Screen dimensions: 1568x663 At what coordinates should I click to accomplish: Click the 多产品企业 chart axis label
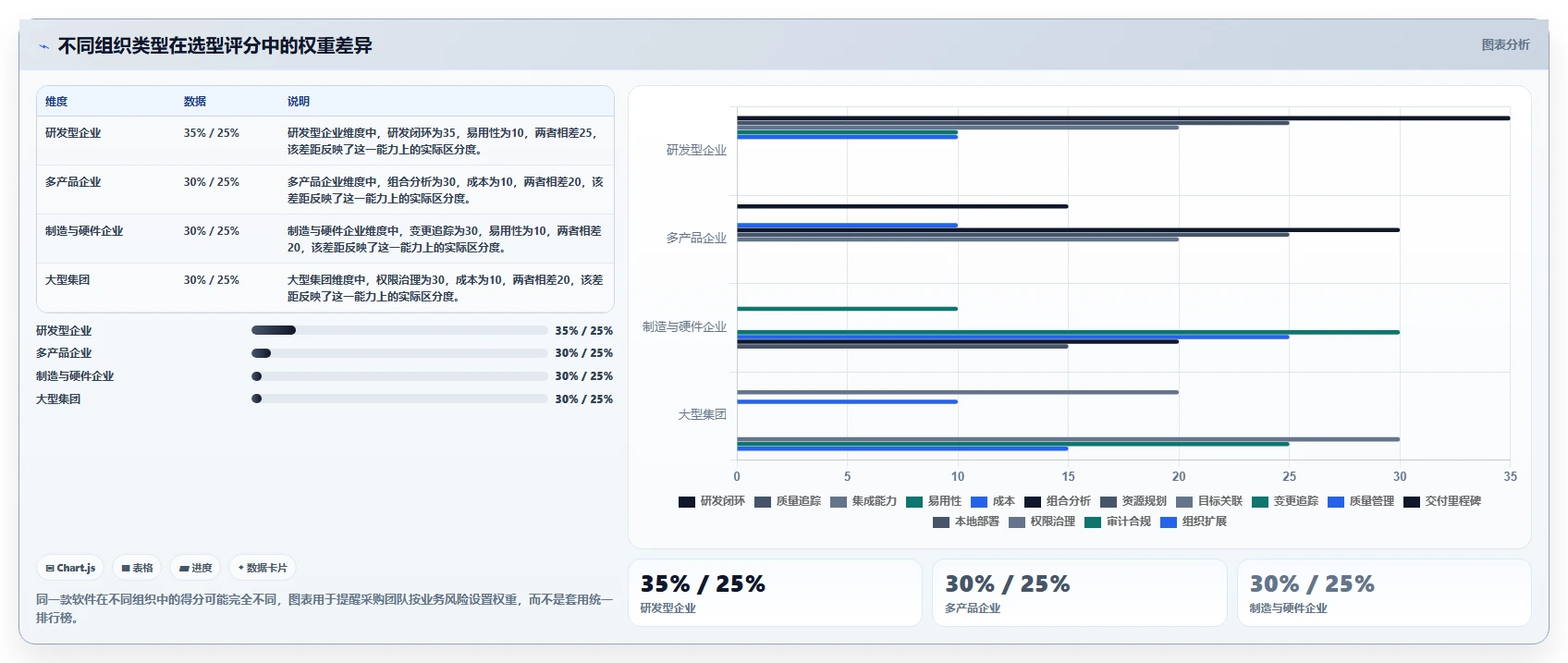(696, 239)
